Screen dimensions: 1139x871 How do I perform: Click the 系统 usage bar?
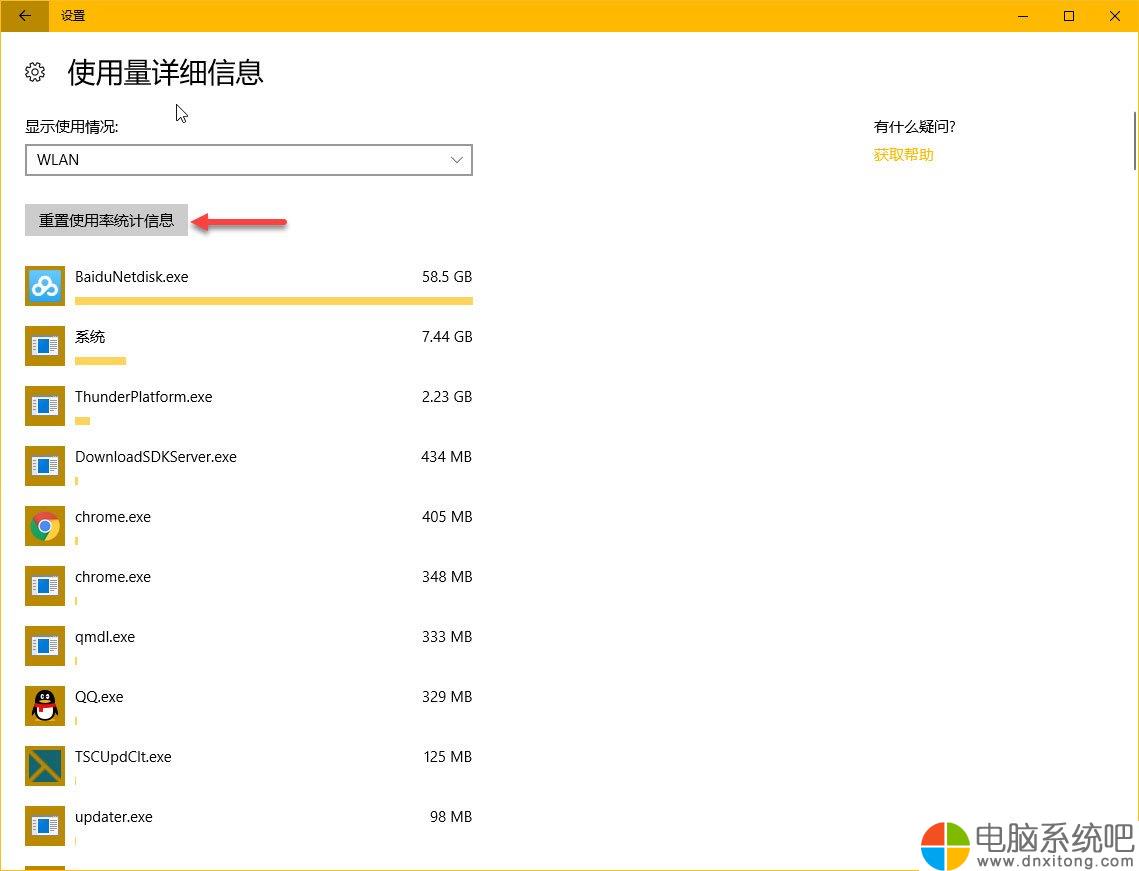[x=100, y=361]
